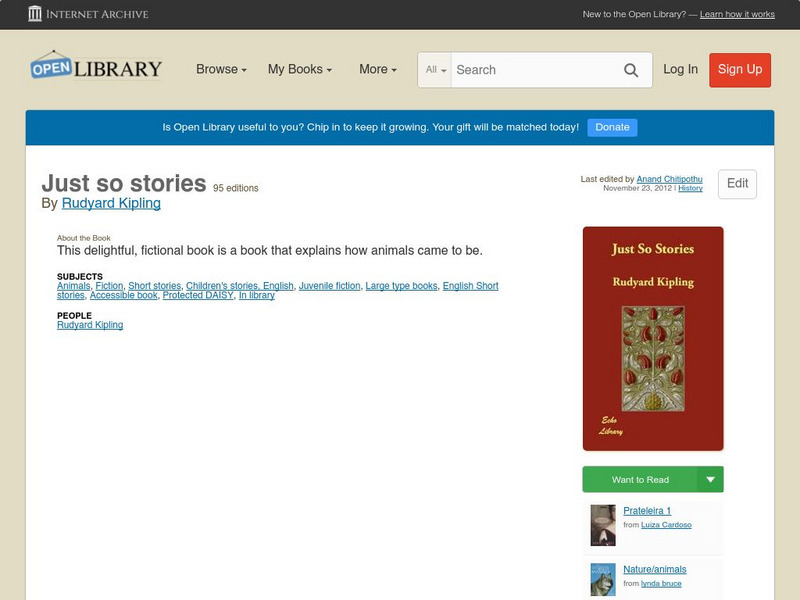Click the Donate button
Viewport: 800px width, 600px height.
coord(612,127)
